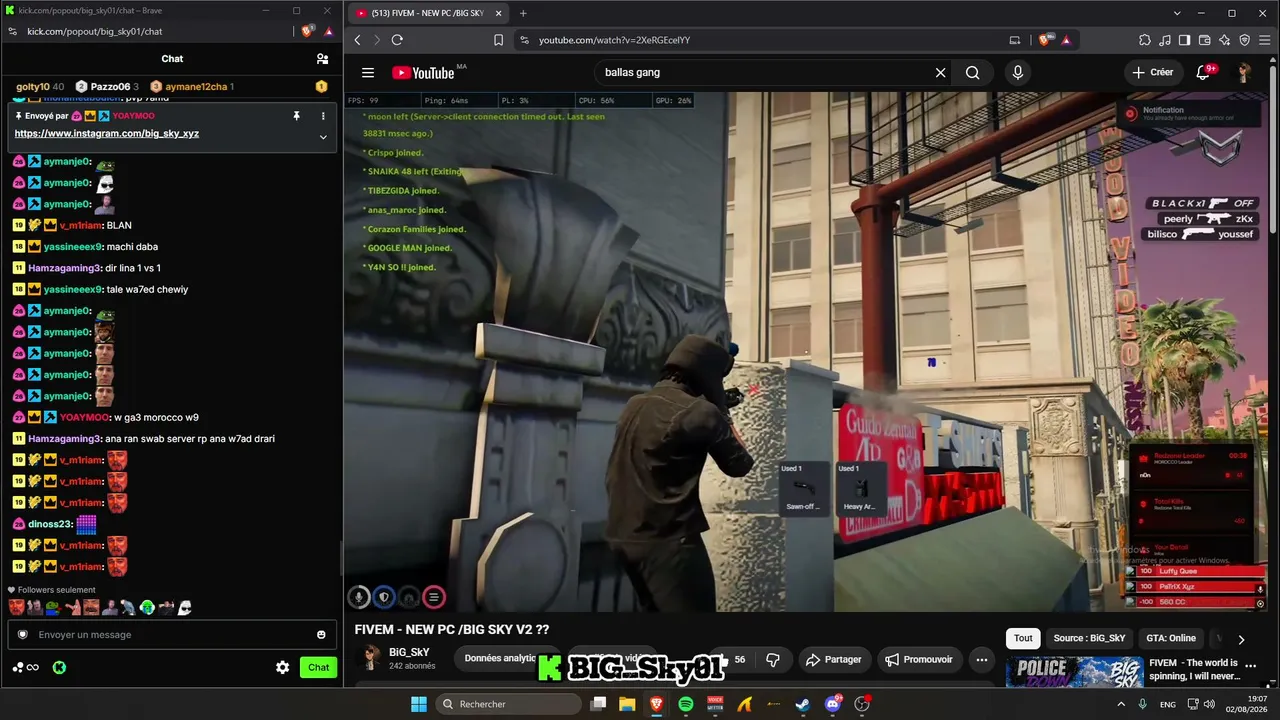The image size is (1280, 720).
Task: Show hidden system tray icons
Action: [1122, 704]
